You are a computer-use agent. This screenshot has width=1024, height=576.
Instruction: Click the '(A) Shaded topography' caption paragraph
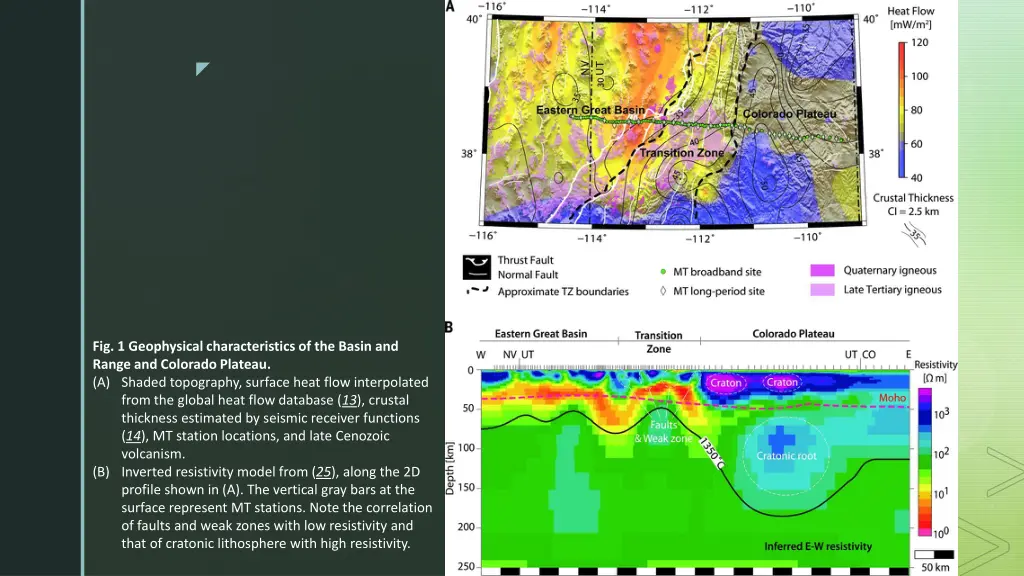click(x=262, y=418)
